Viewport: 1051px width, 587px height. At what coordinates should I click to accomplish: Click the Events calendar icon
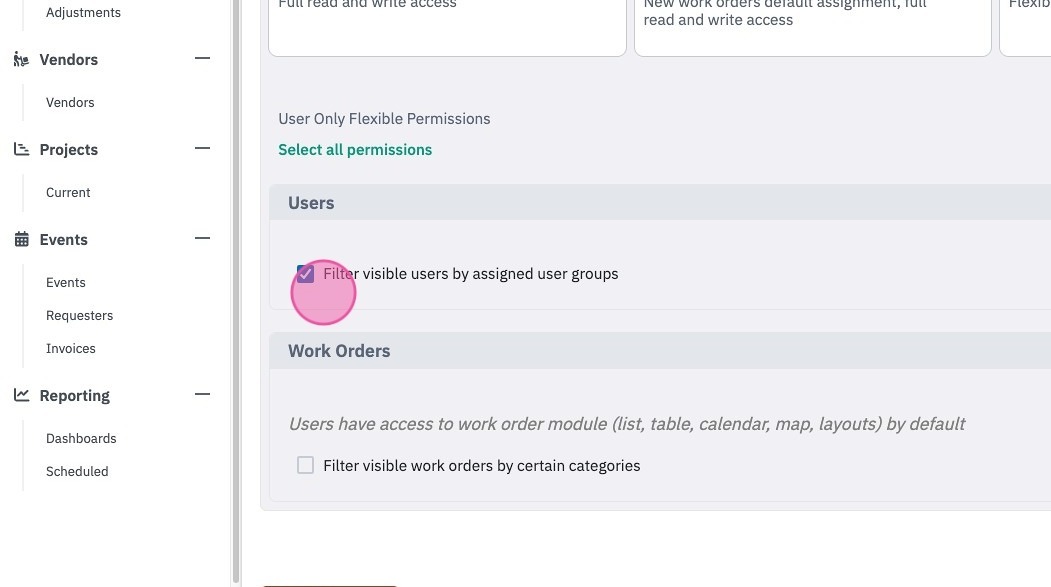(x=21, y=239)
